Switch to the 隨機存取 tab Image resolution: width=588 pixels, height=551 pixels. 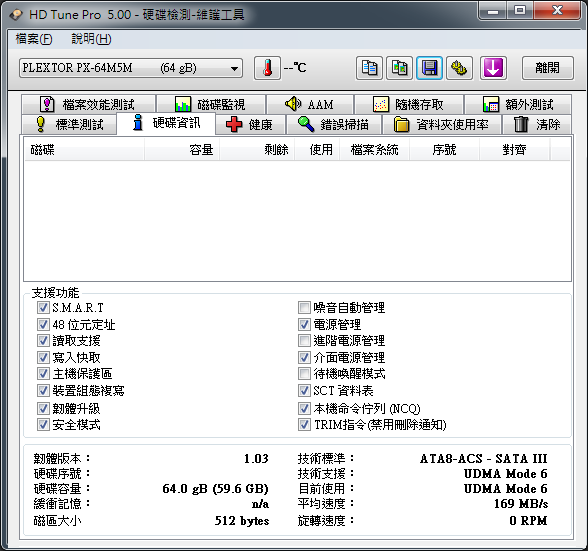[x=409, y=104]
